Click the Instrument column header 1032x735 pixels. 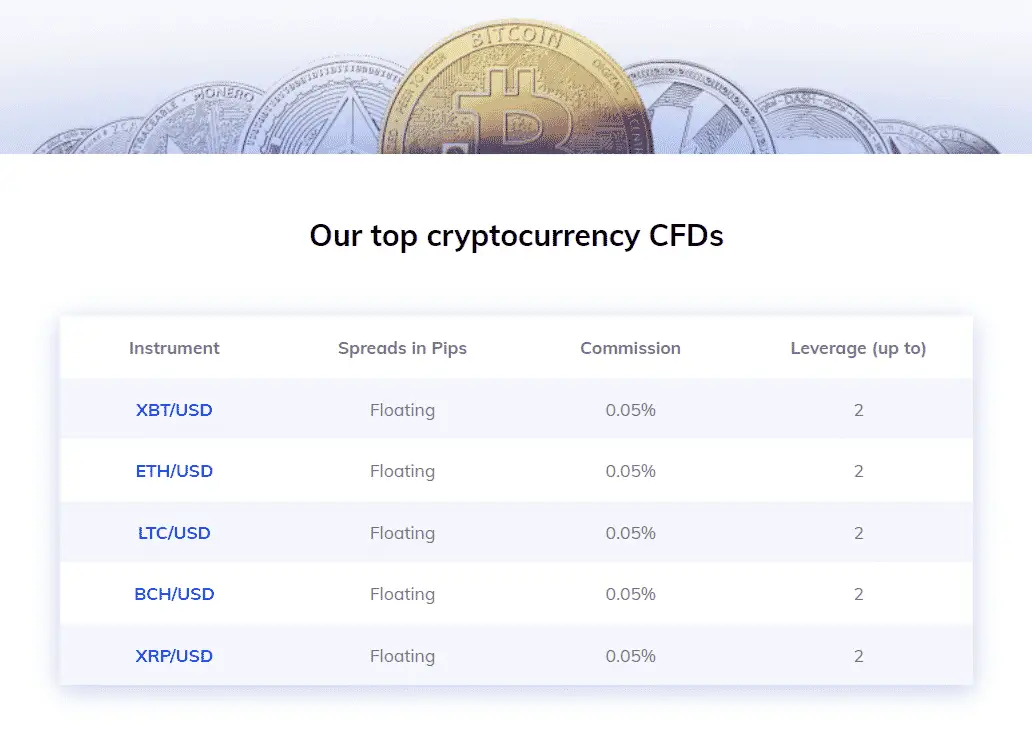pos(174,348)
